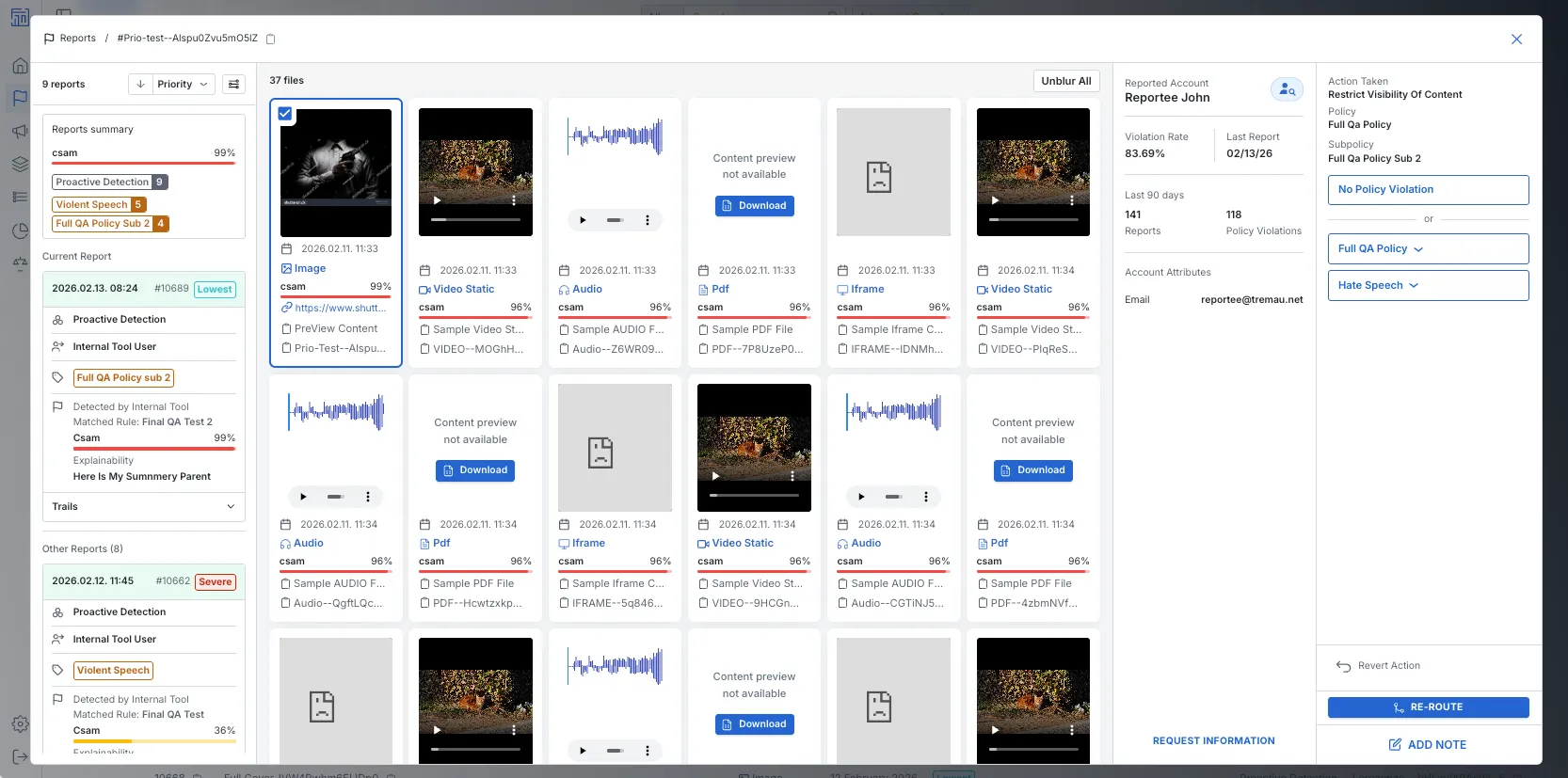Play the VIDEO--9HCGn video
Image resolution: width=1568 pixels, height=778 pixels.
(715, 476)
